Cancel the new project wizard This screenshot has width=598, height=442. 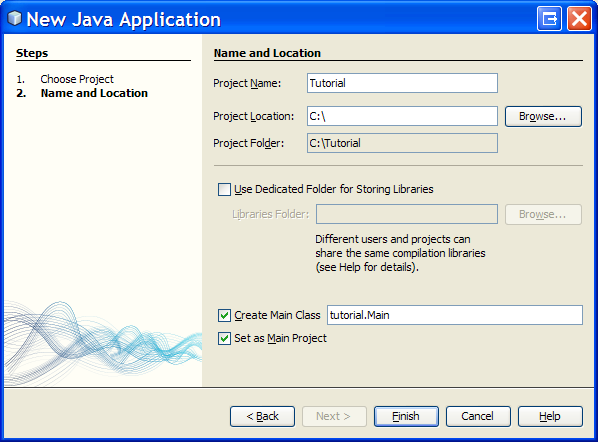point(478,416)
